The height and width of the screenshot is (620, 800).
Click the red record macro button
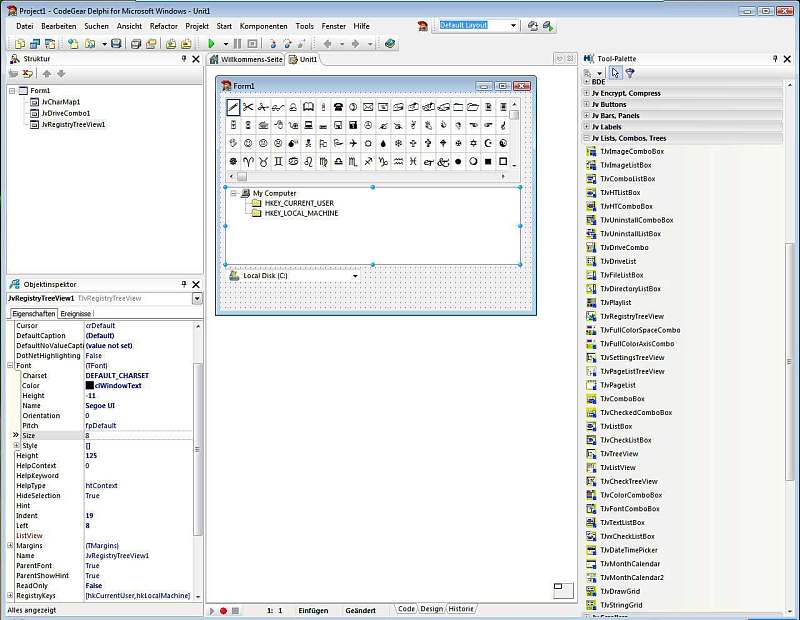223,609
